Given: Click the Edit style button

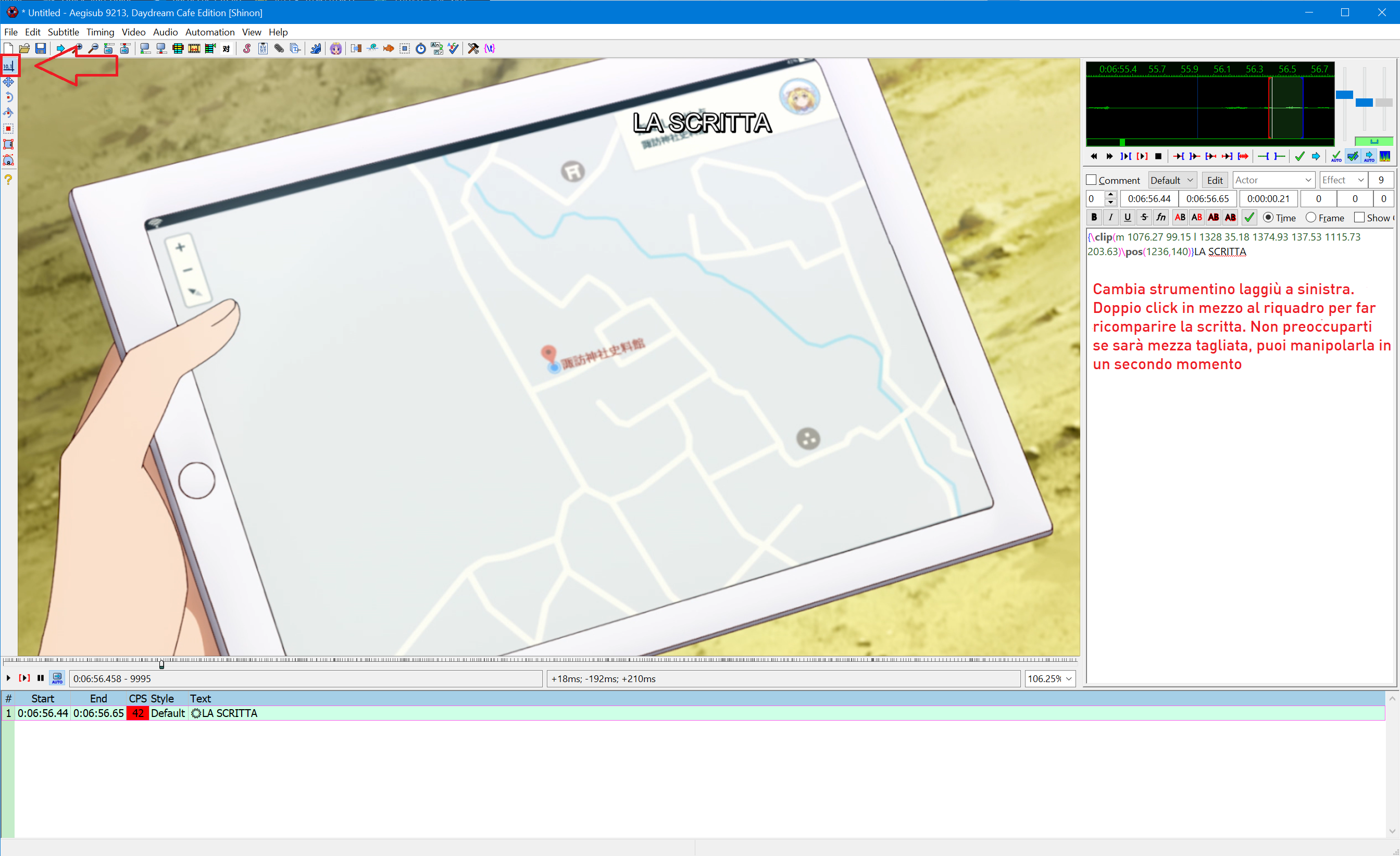Looking at the screenshot, I should (x=1215, y=180).
